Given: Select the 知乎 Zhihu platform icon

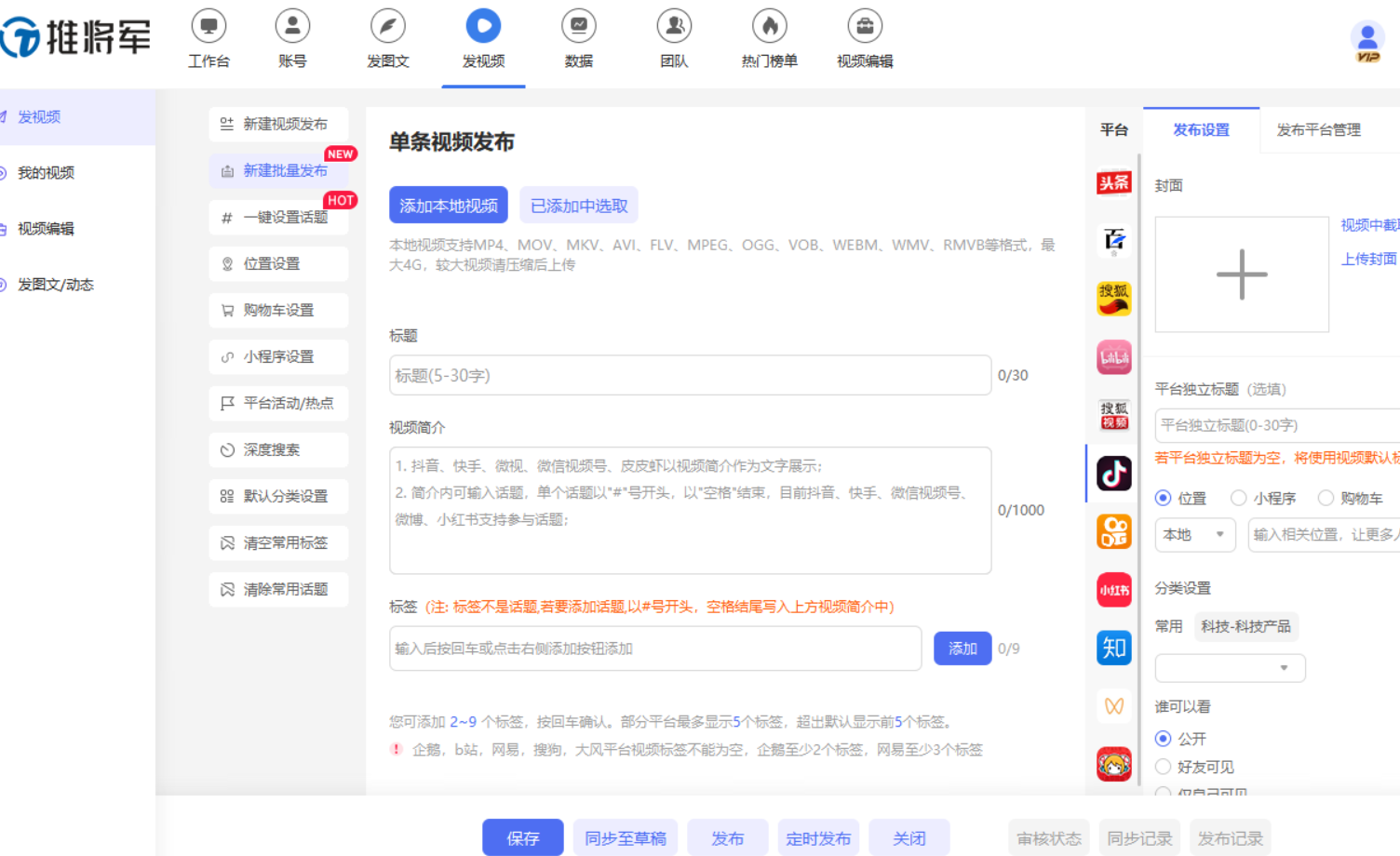Looking at the screenshot, I should pos(1114,648).
